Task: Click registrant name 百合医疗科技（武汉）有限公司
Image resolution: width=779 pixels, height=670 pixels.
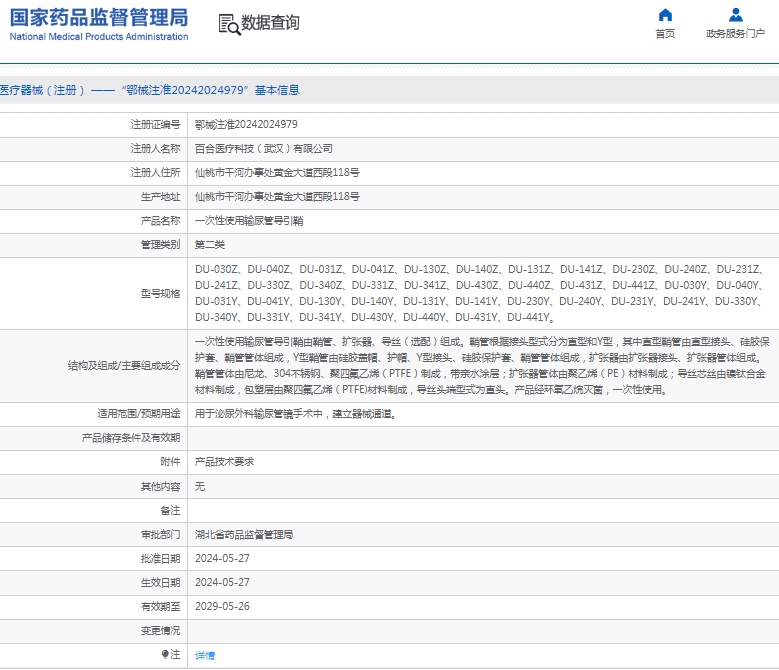Action: tap(263, 149)
